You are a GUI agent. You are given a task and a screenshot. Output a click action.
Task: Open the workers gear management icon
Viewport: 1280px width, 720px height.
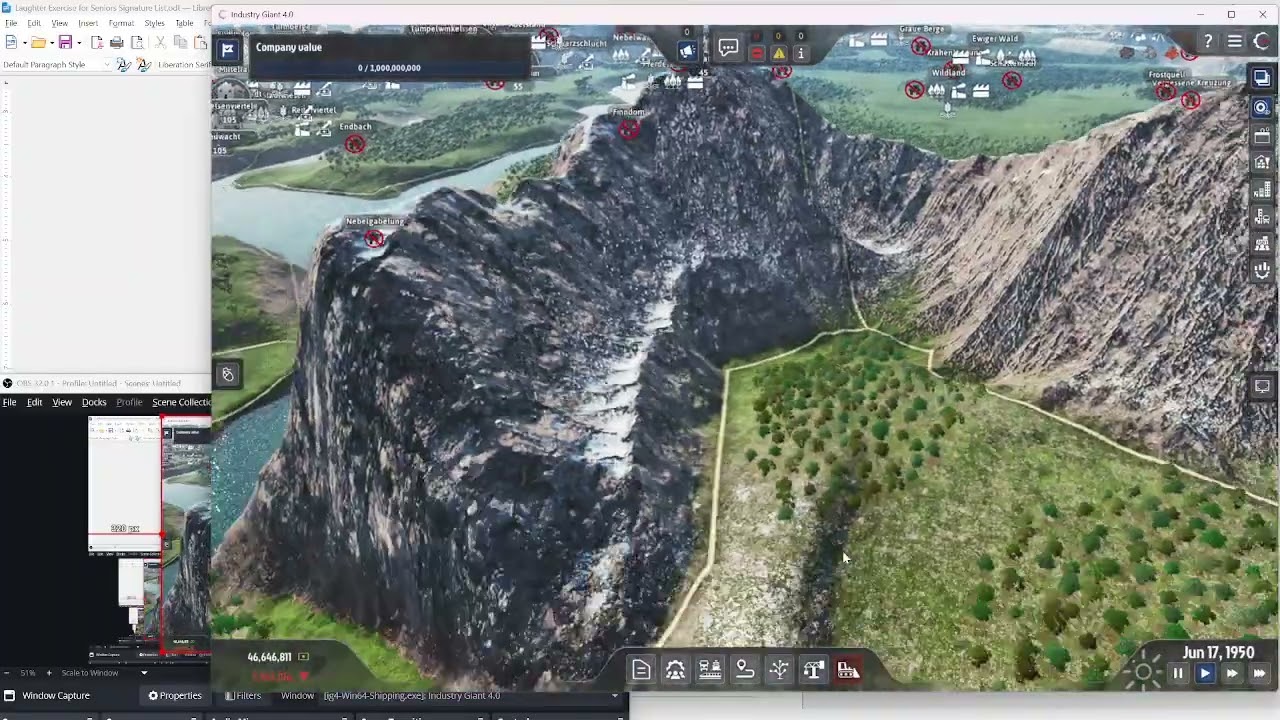[676, 670]
